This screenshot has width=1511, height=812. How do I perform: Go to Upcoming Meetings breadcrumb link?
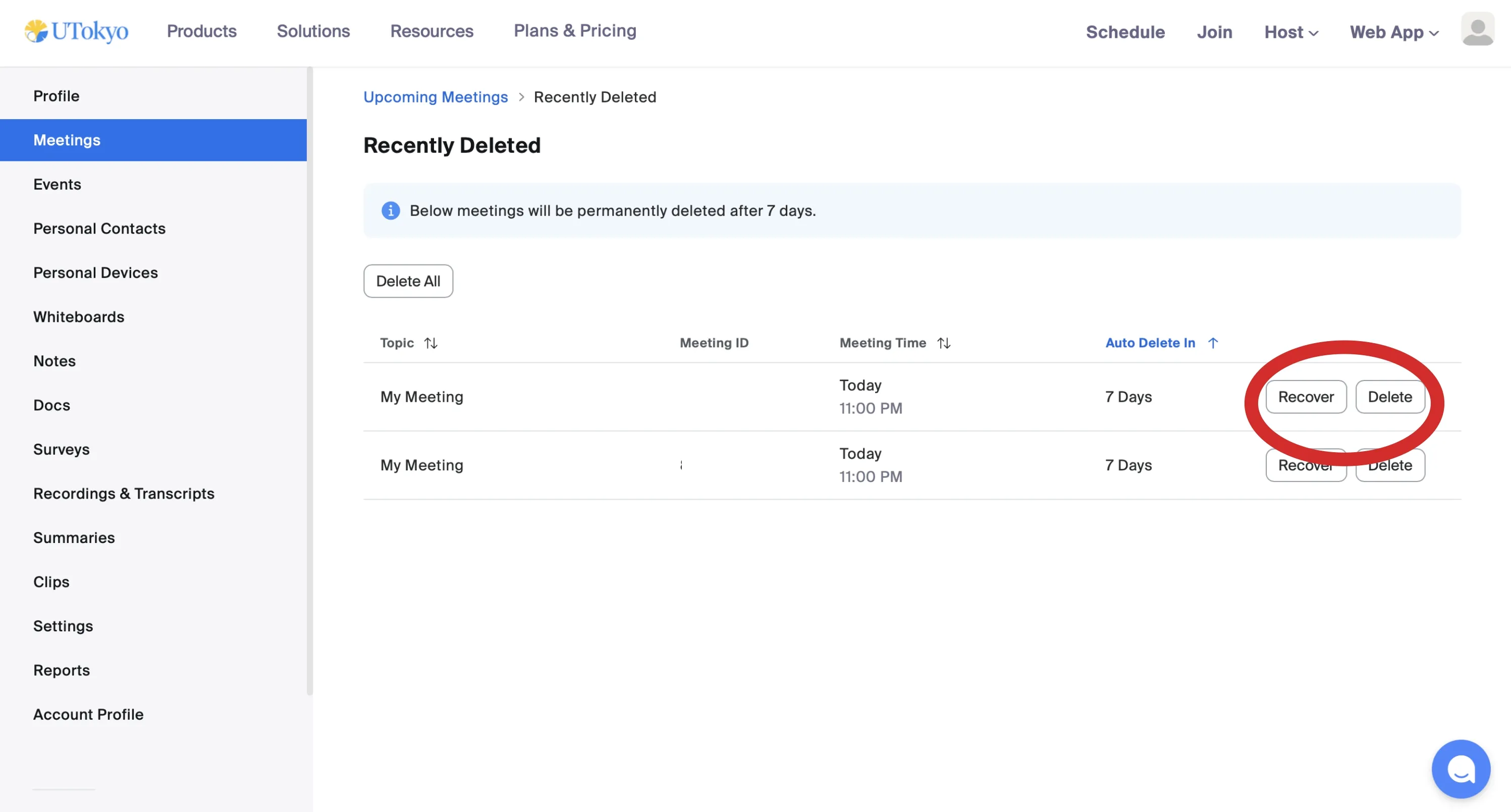435,97
